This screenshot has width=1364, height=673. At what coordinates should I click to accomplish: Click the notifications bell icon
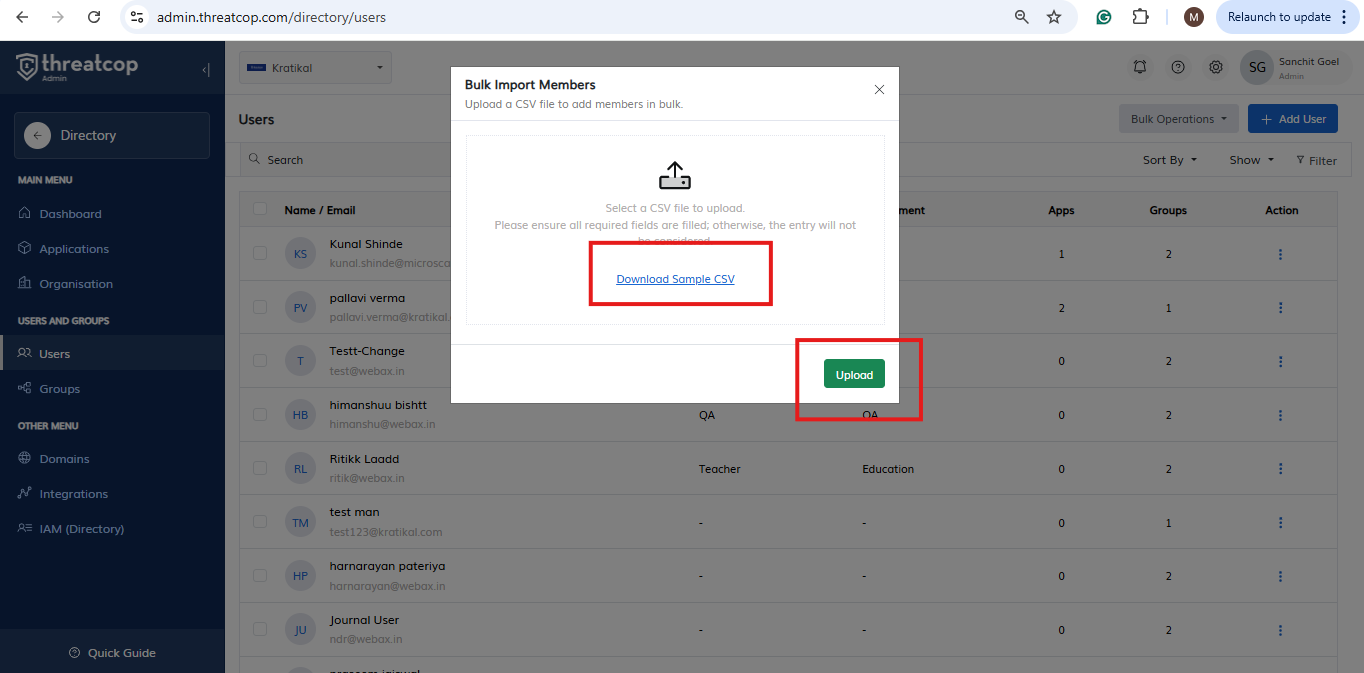click(x=1139, y=67)
